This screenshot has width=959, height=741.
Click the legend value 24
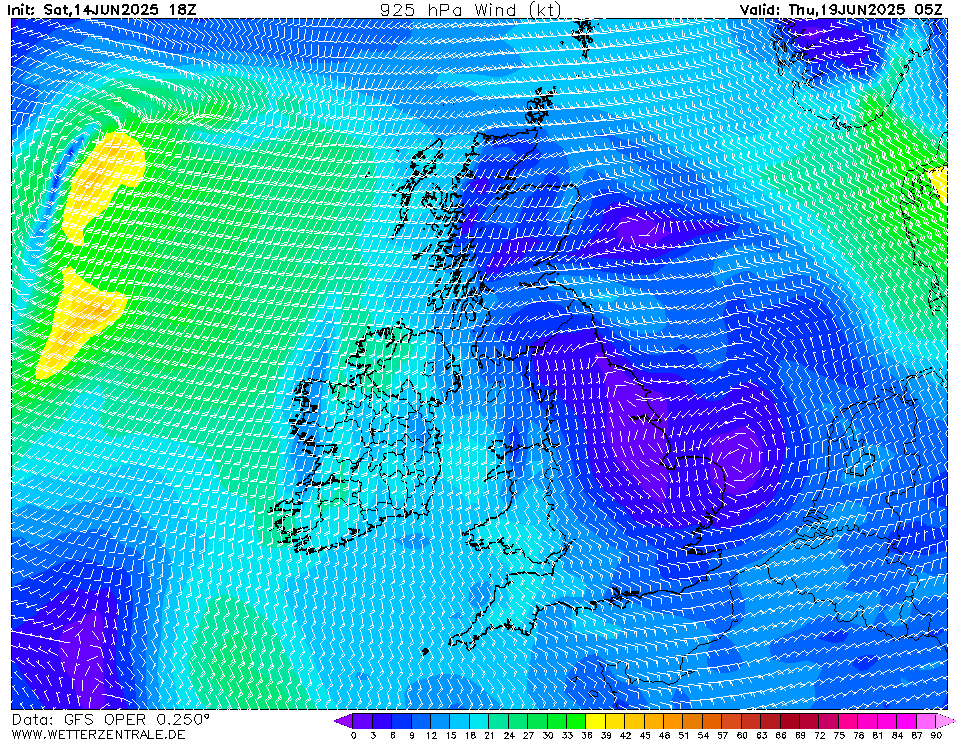[x=509, y=735]
